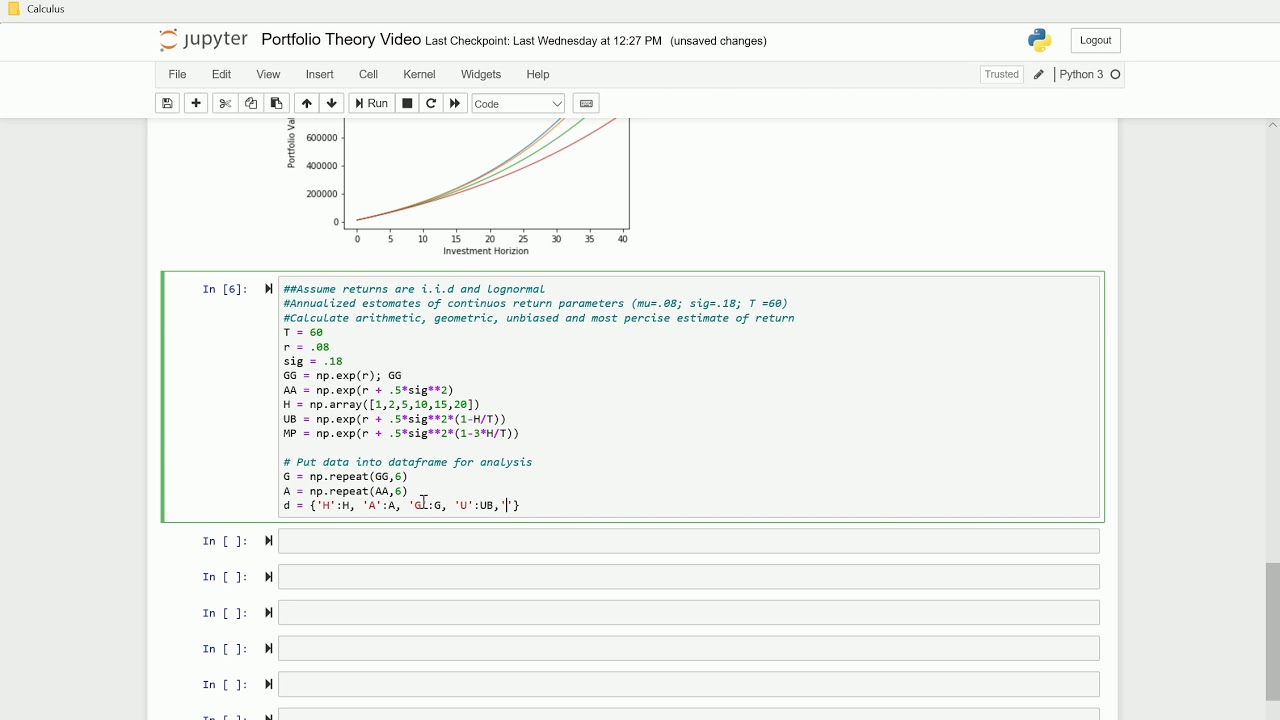Screen dimensions: 1280x720
Task: Restart the kernel icon
Action: [x=431, y=103]
